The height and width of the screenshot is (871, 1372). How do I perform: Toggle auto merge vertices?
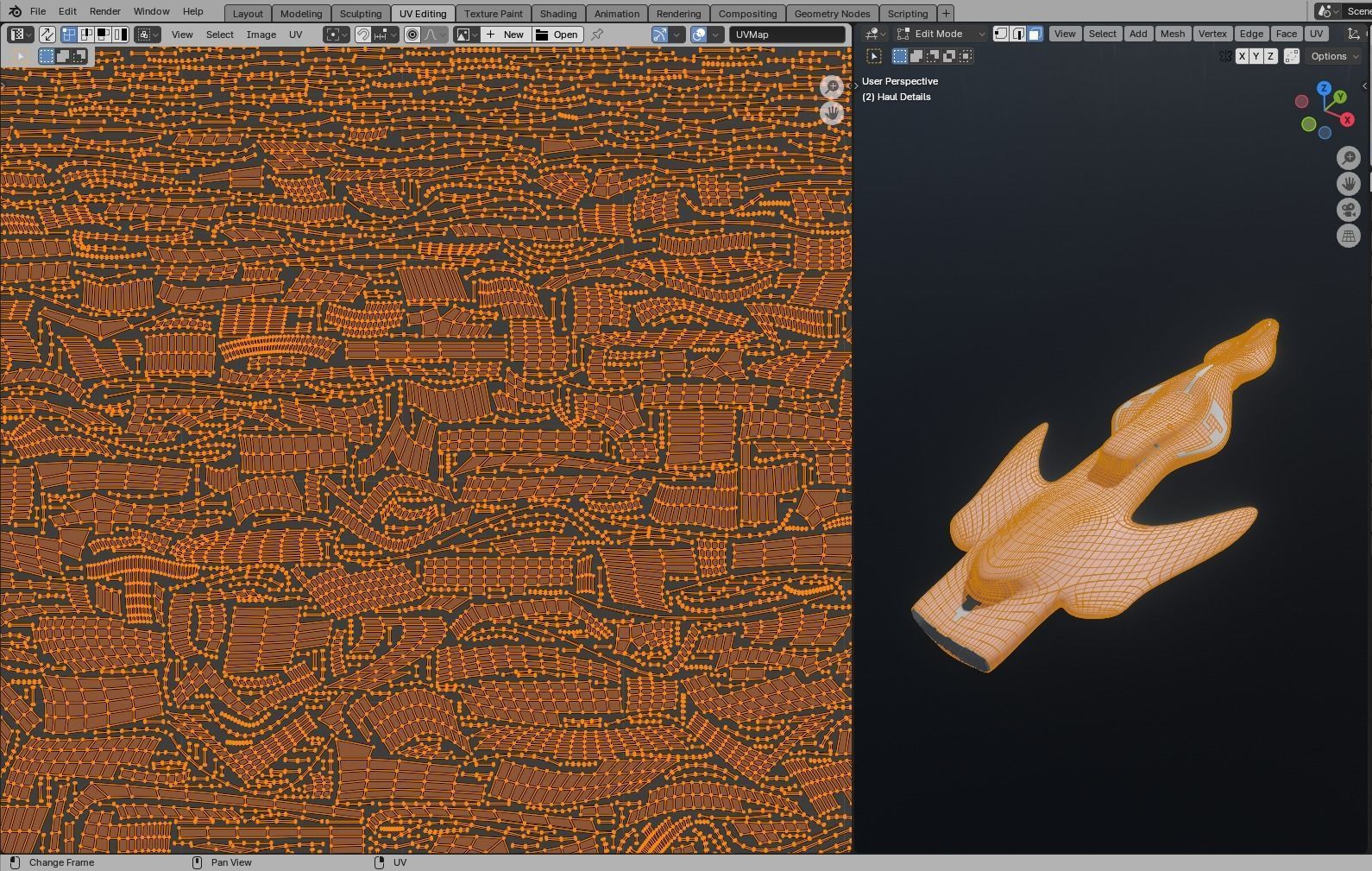click(x=1292, y=56)
